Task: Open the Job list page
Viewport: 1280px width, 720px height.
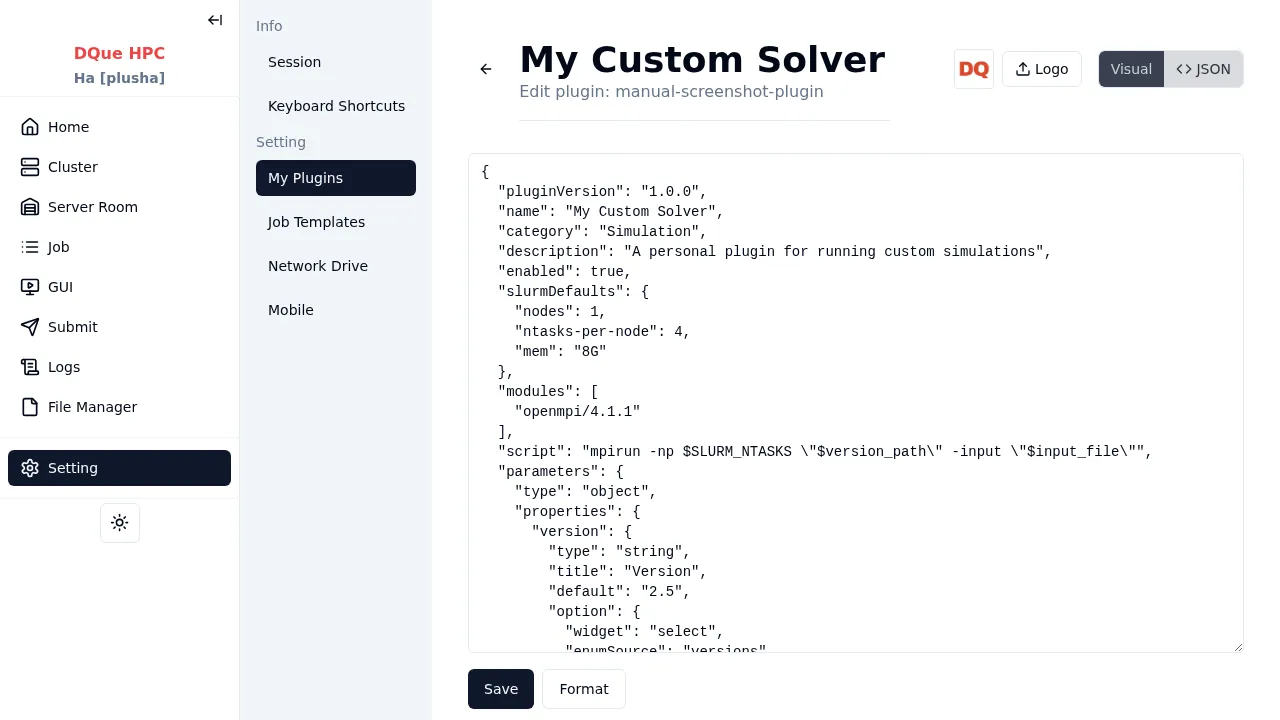Action: (58, 247)
